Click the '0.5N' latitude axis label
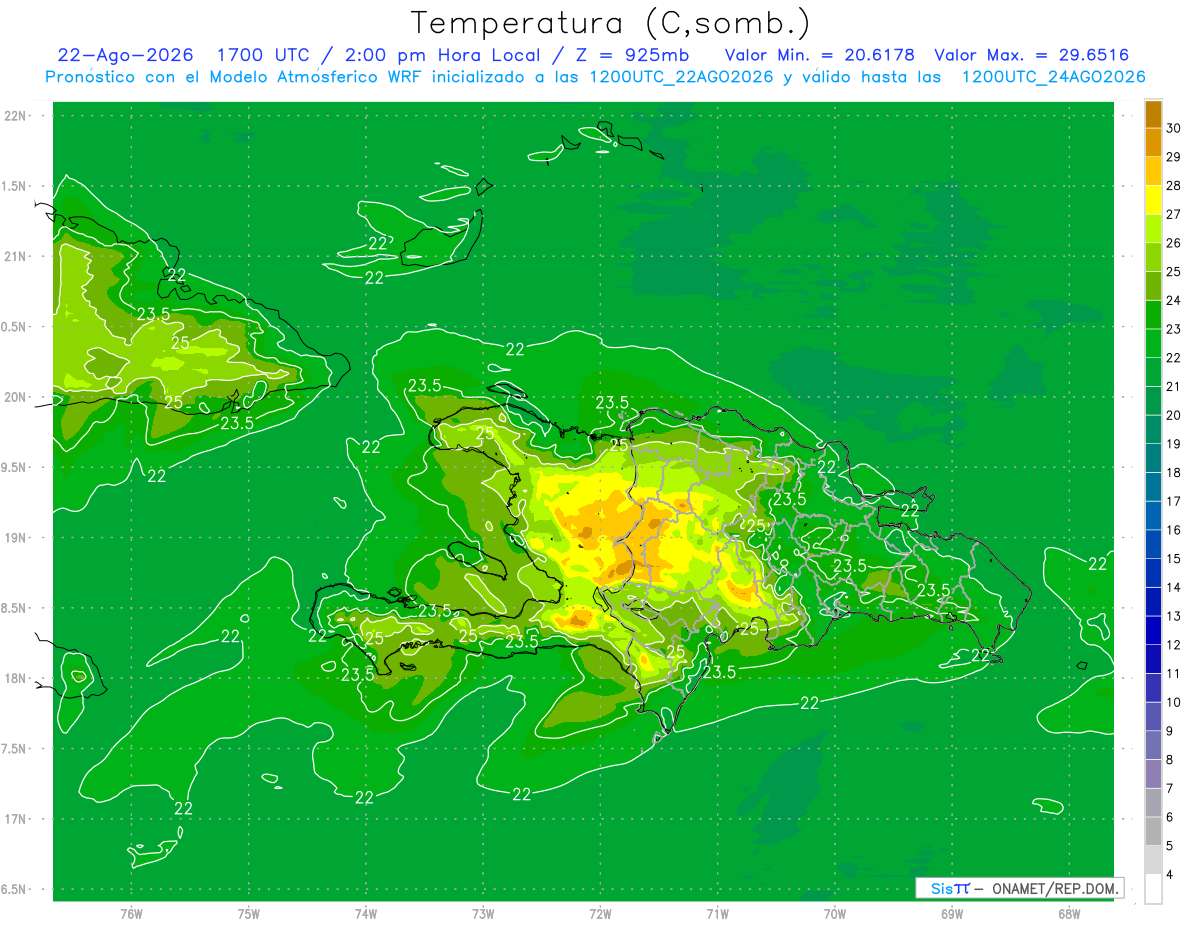The height and width of the screenshot is (927, 1200). pos(14,327)
